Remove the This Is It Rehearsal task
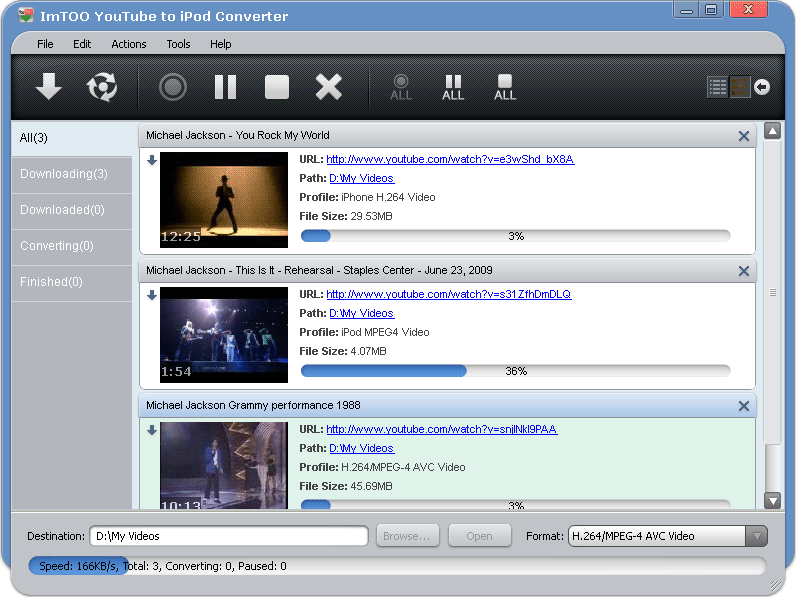The image size is (796, 597). point(744,271)
